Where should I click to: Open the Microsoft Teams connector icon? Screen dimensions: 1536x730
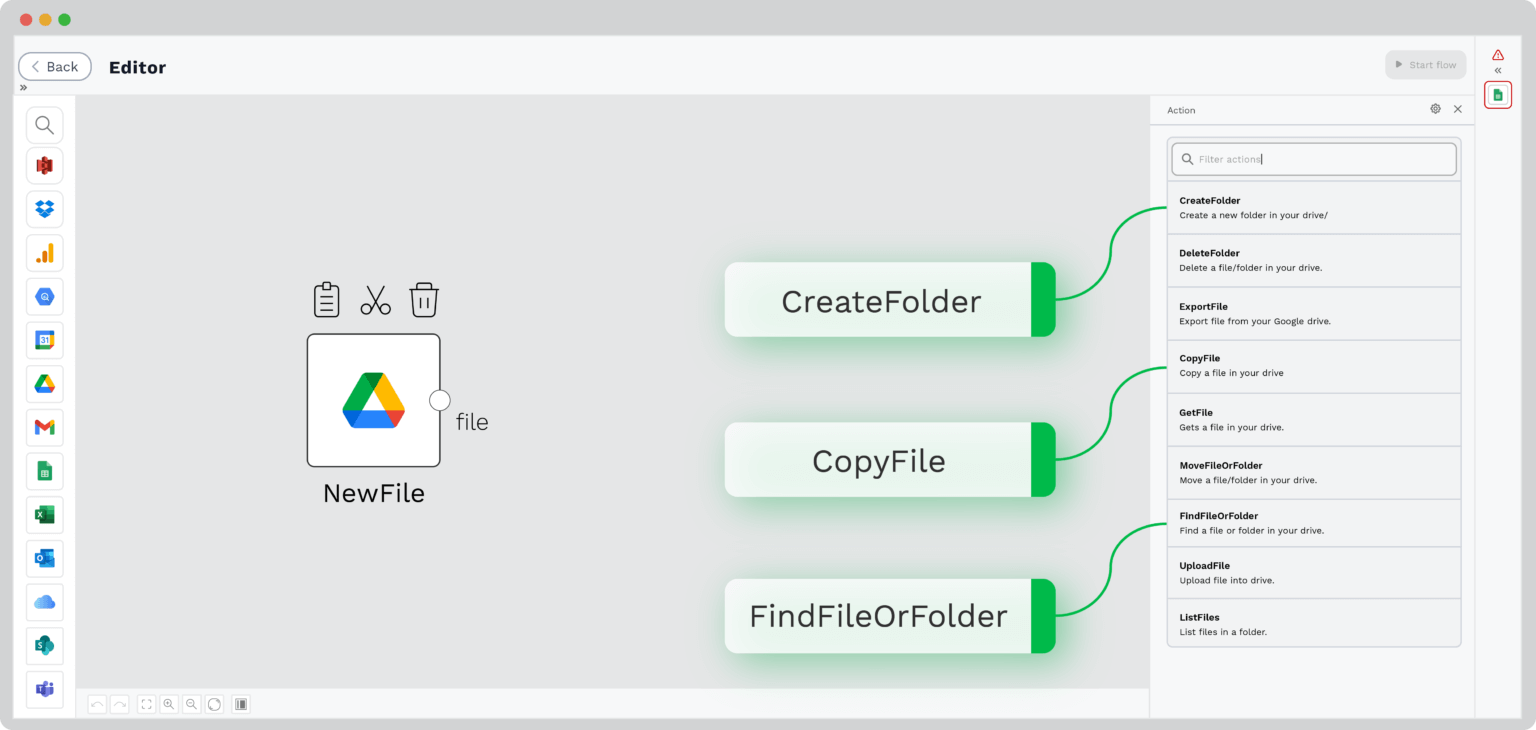(44, 689)
